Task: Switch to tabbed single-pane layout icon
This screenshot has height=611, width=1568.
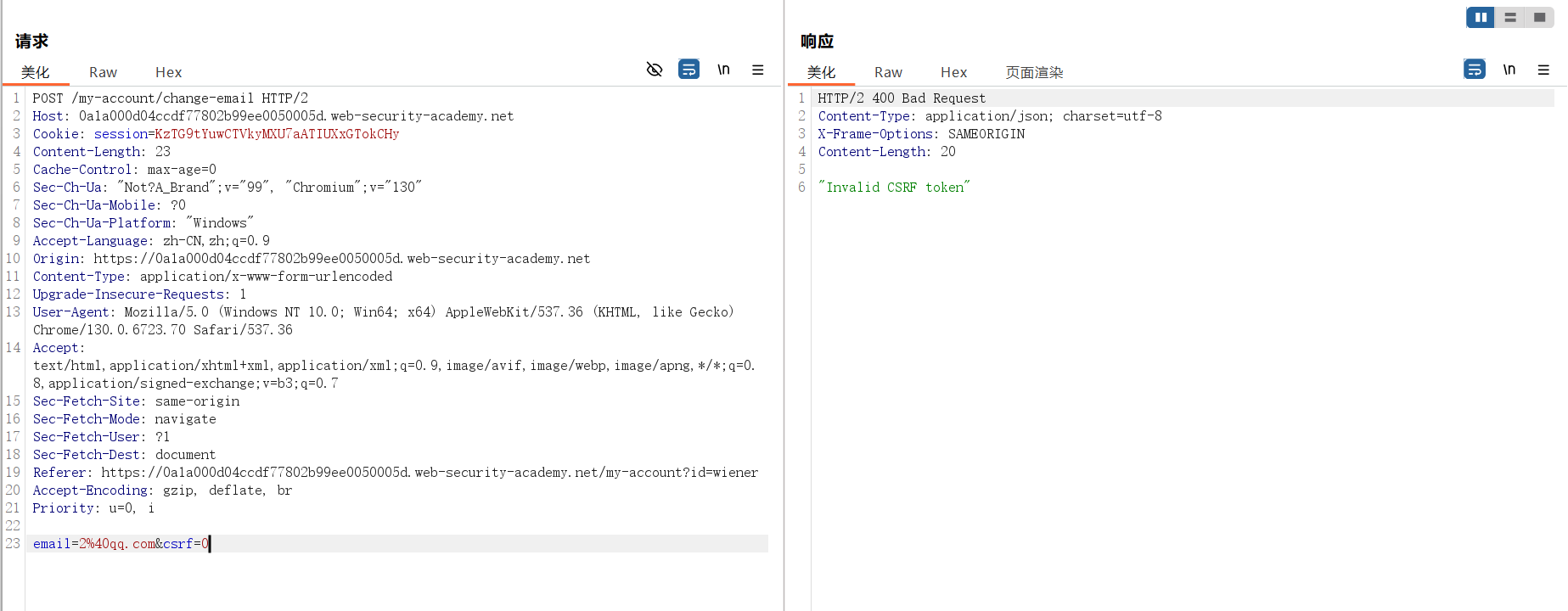Action: [x=1539, y=17]
